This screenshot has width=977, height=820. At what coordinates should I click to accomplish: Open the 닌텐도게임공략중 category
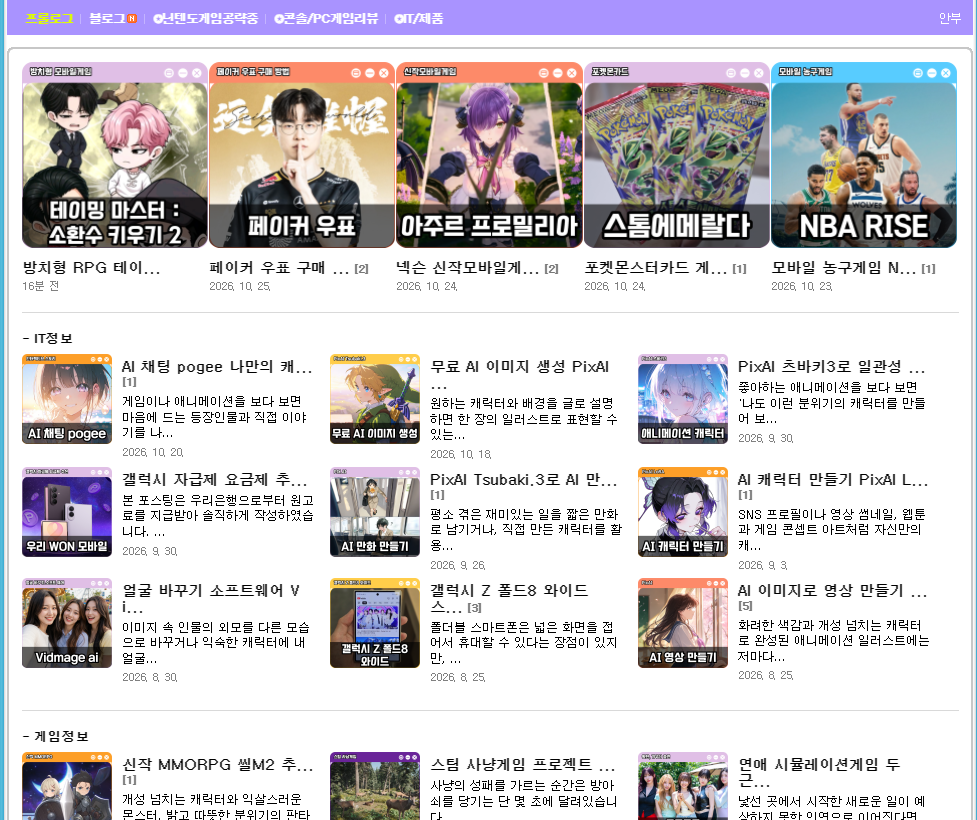tap(206, 18)
